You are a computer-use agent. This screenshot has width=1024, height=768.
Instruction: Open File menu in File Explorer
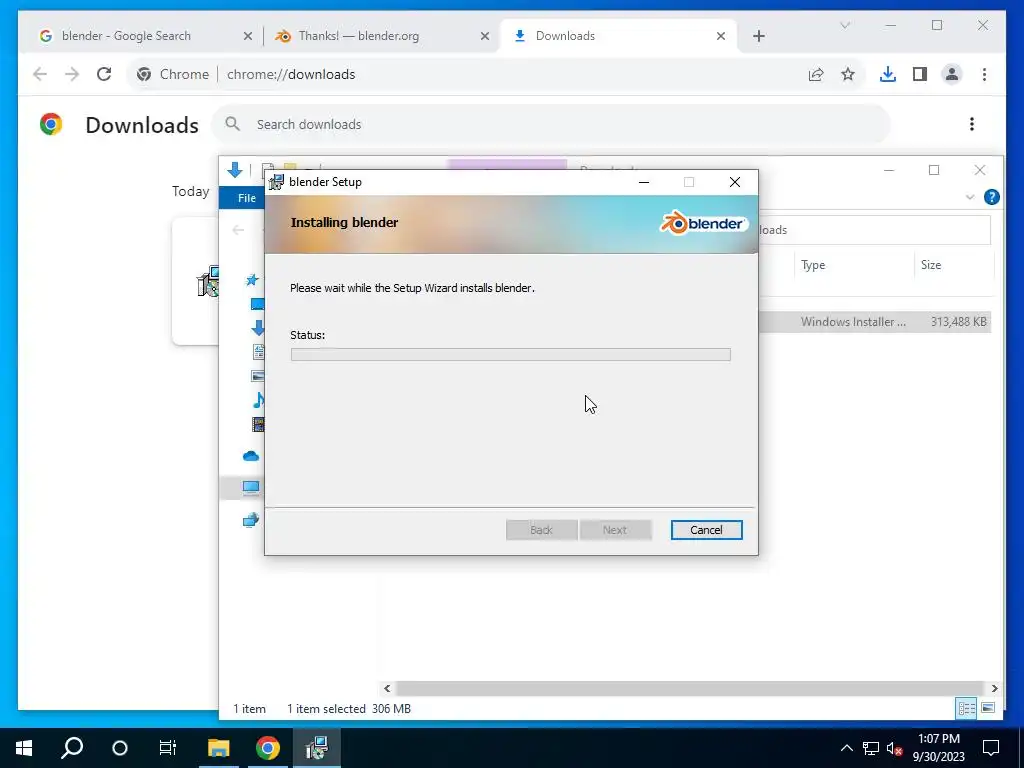pos(246,198)
